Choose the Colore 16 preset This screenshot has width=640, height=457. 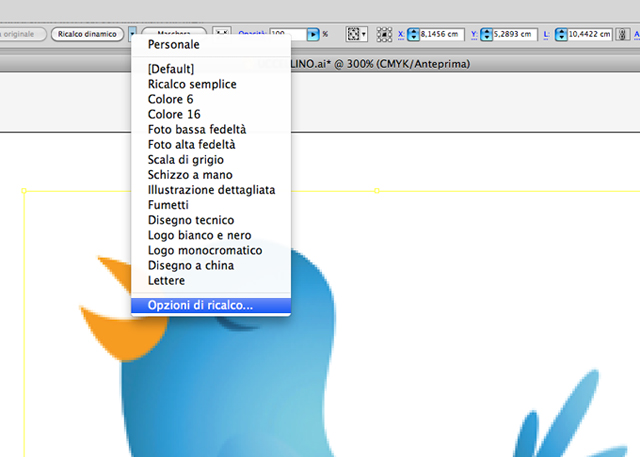tap(173, 115)
